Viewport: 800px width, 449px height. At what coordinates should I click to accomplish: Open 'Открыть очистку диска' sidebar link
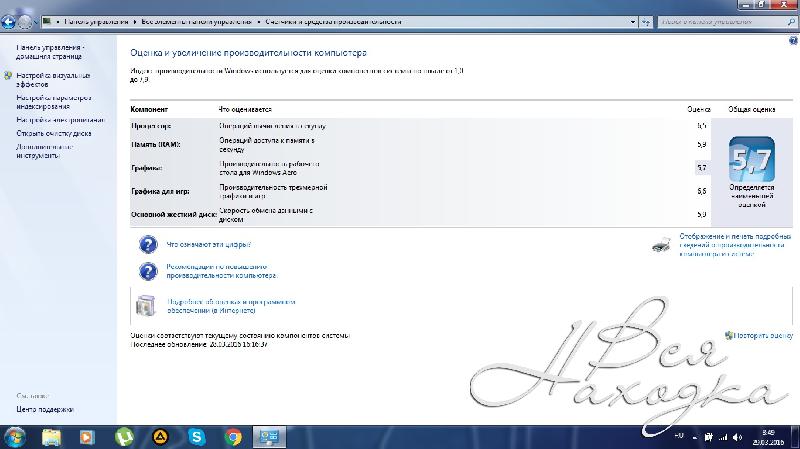54,132
